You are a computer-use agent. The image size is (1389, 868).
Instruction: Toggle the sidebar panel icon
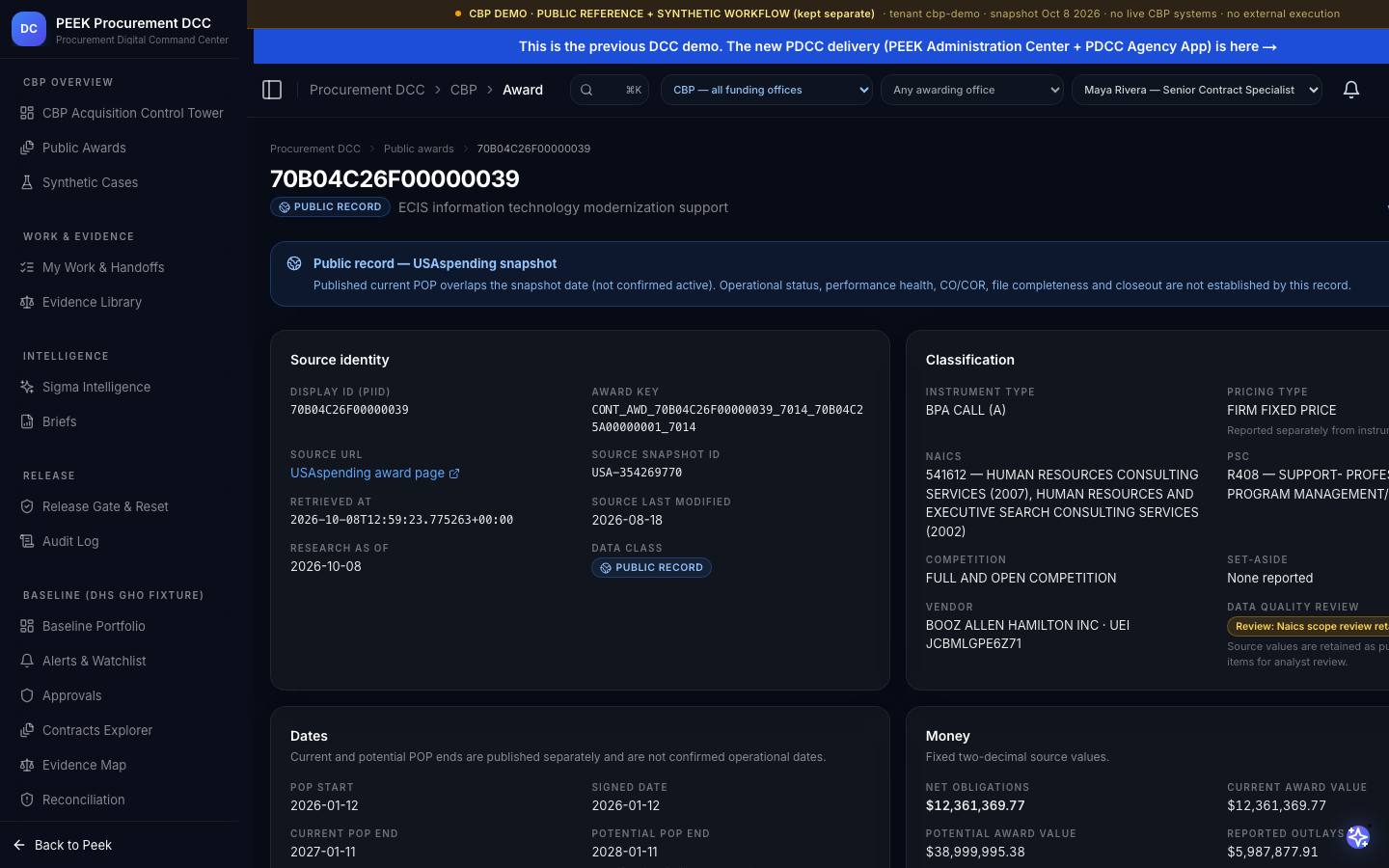point(272,90)
